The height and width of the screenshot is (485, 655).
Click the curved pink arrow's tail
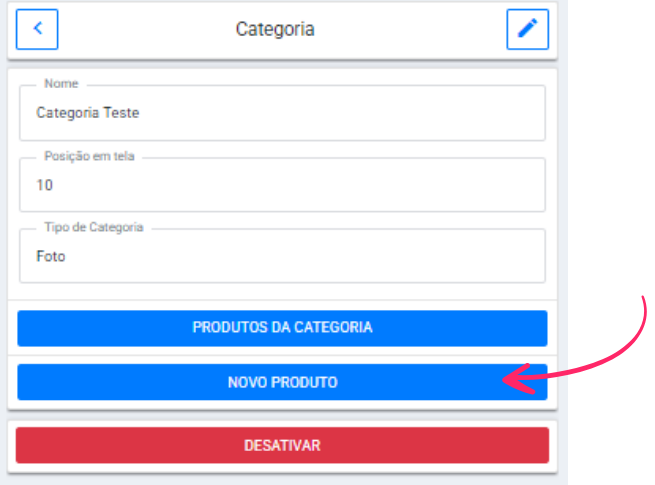(640, 298)
